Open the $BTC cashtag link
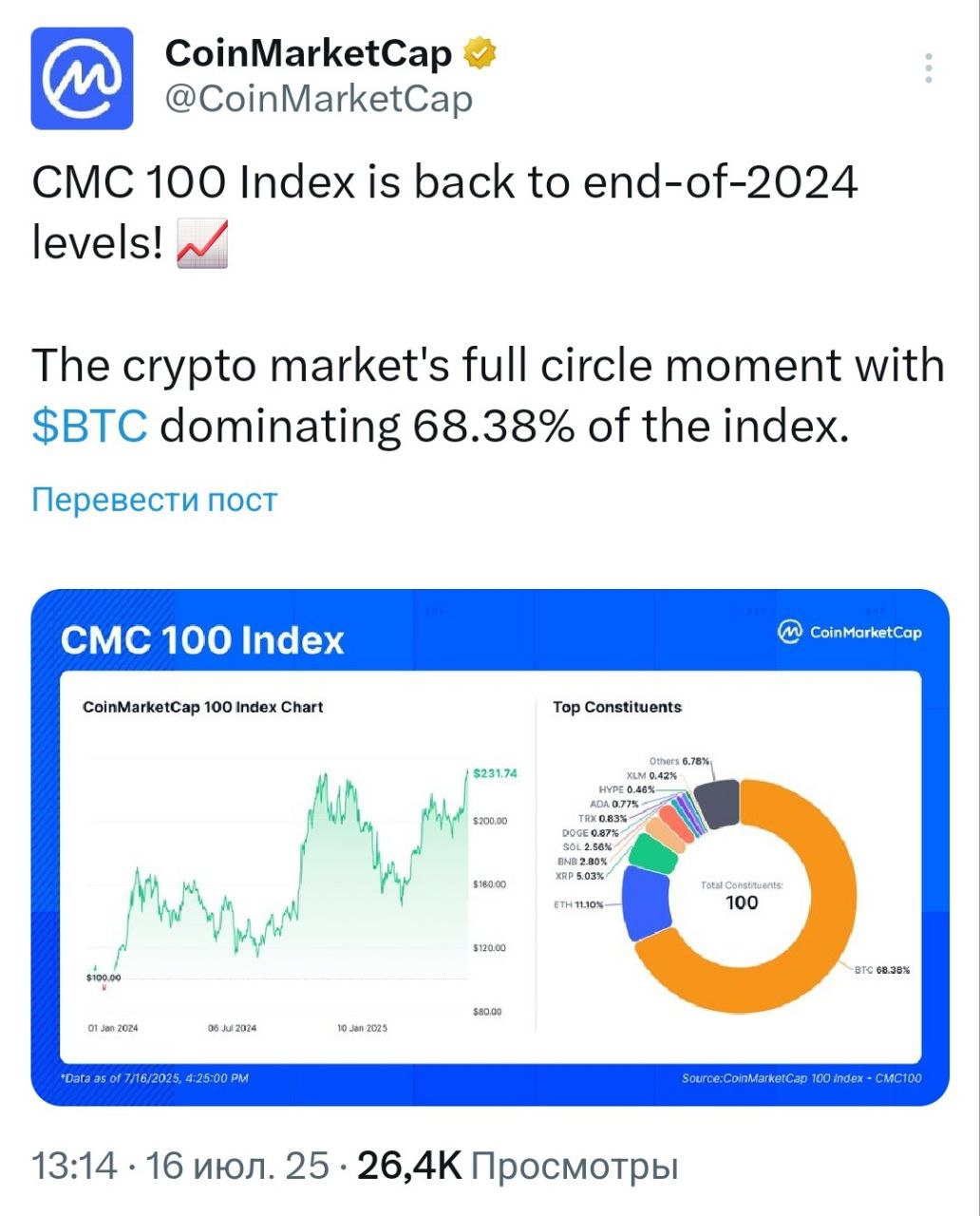 point(90,427)
